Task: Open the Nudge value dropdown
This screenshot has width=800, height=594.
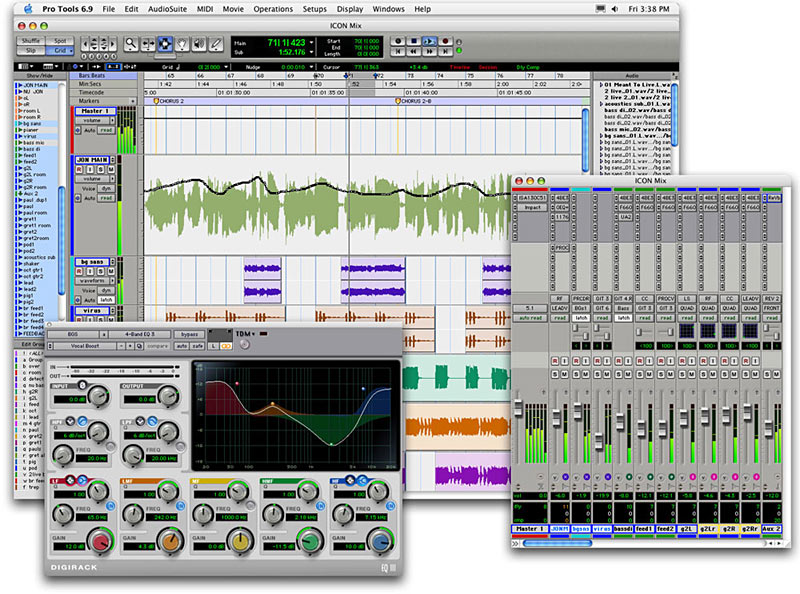Action: pos(311,67)
